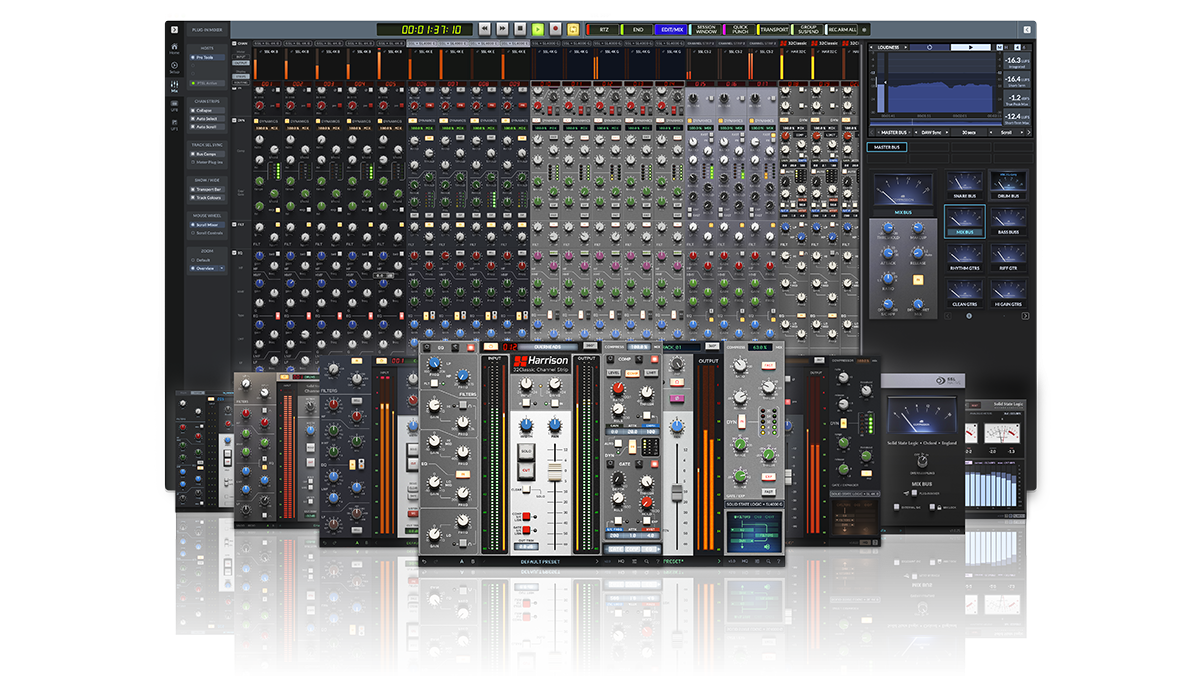Click the SESSION WINDOW button
This screenshot has width=1200, height=685.
click(705, 30)
